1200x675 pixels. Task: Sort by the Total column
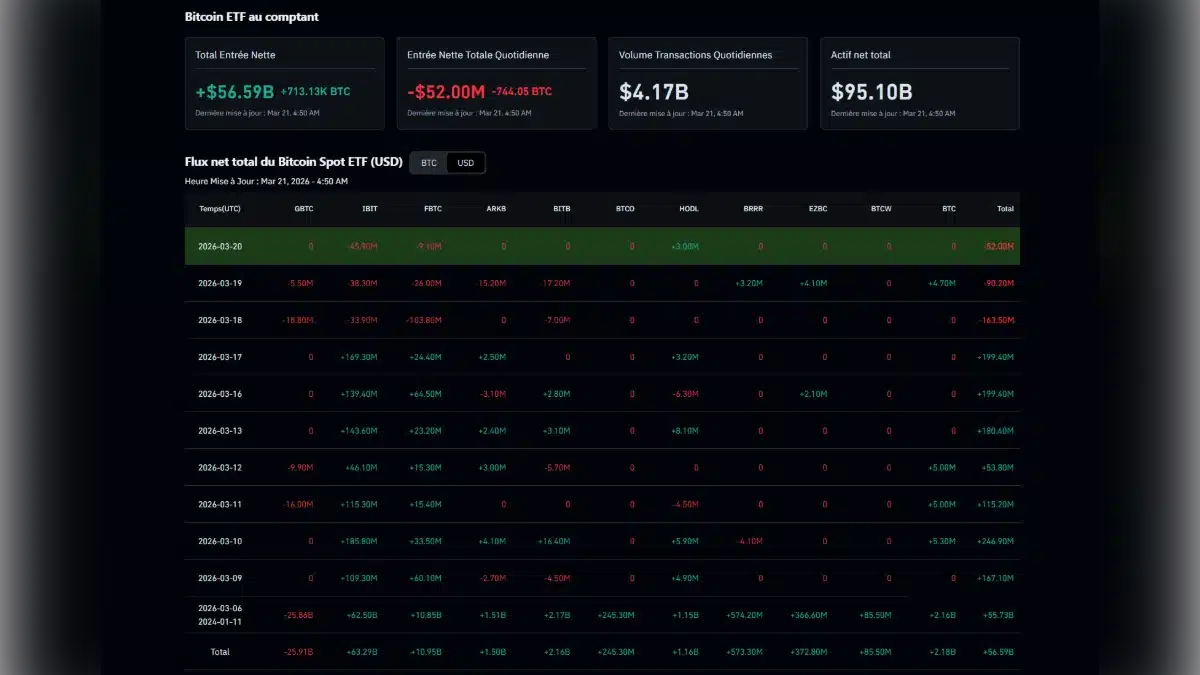click(x=1005, y=209)
